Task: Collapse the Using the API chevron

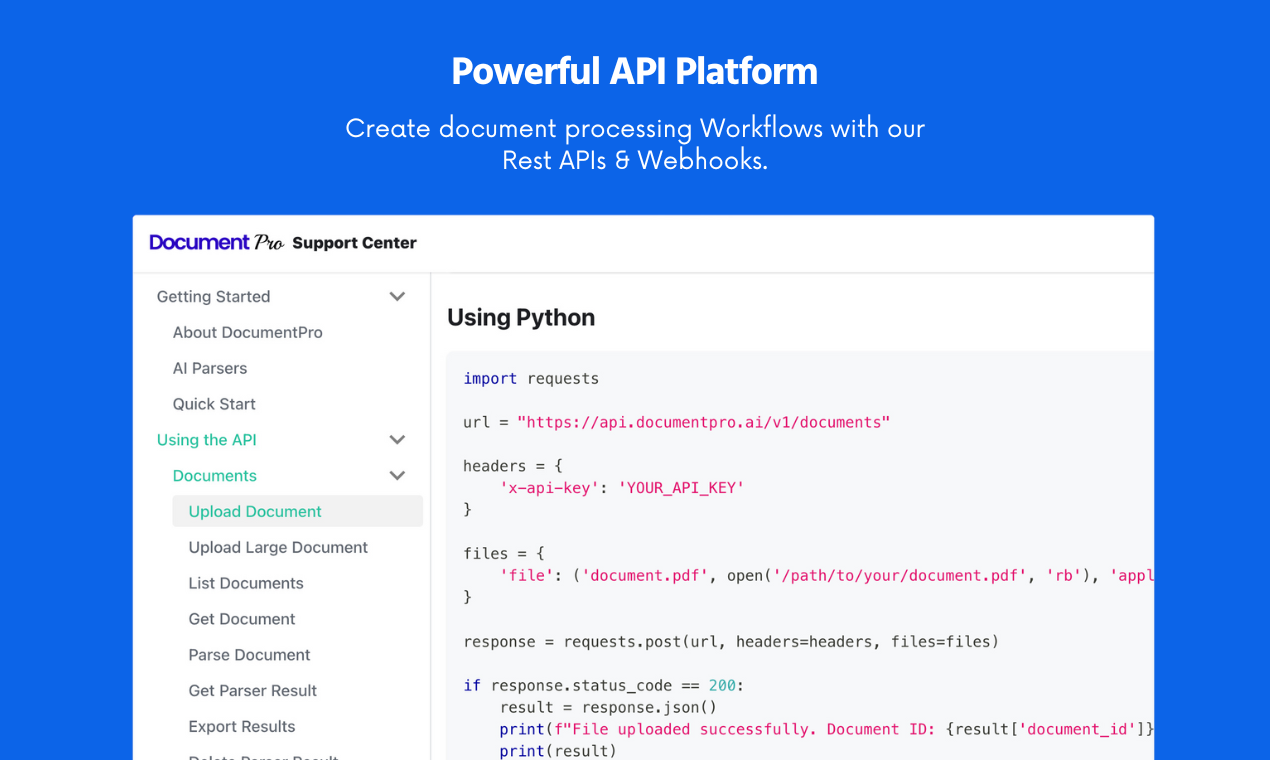Action: (397, 440)
